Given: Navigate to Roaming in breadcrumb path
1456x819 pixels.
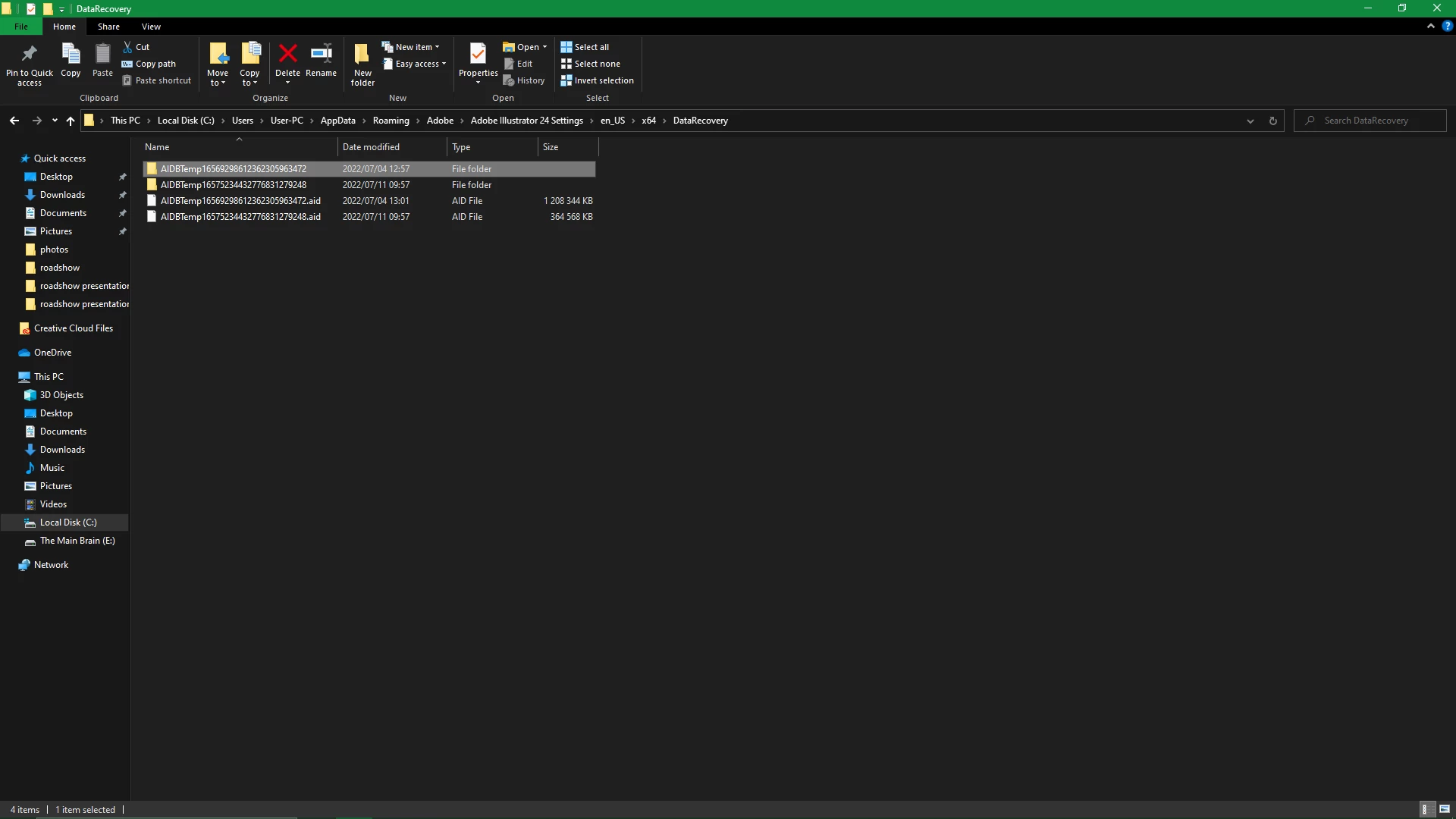Looking at the screenshot, I should pyautogui.click(x=391, y=121).
